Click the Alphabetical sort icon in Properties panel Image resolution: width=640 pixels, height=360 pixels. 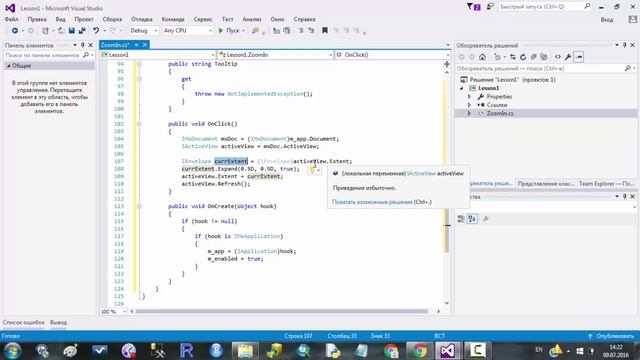pos(472,219)
